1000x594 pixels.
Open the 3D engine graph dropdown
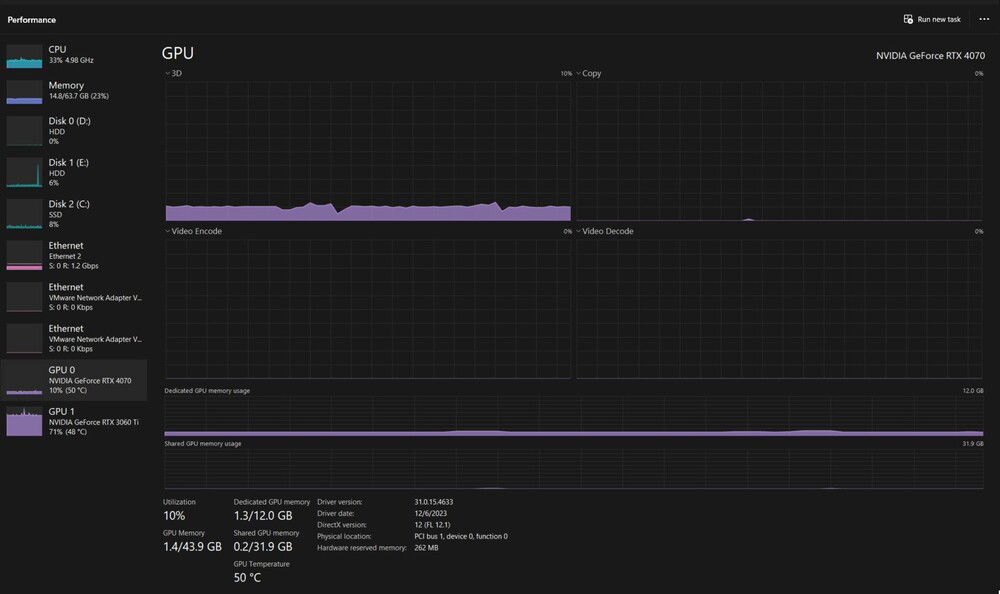coord(167,74)
